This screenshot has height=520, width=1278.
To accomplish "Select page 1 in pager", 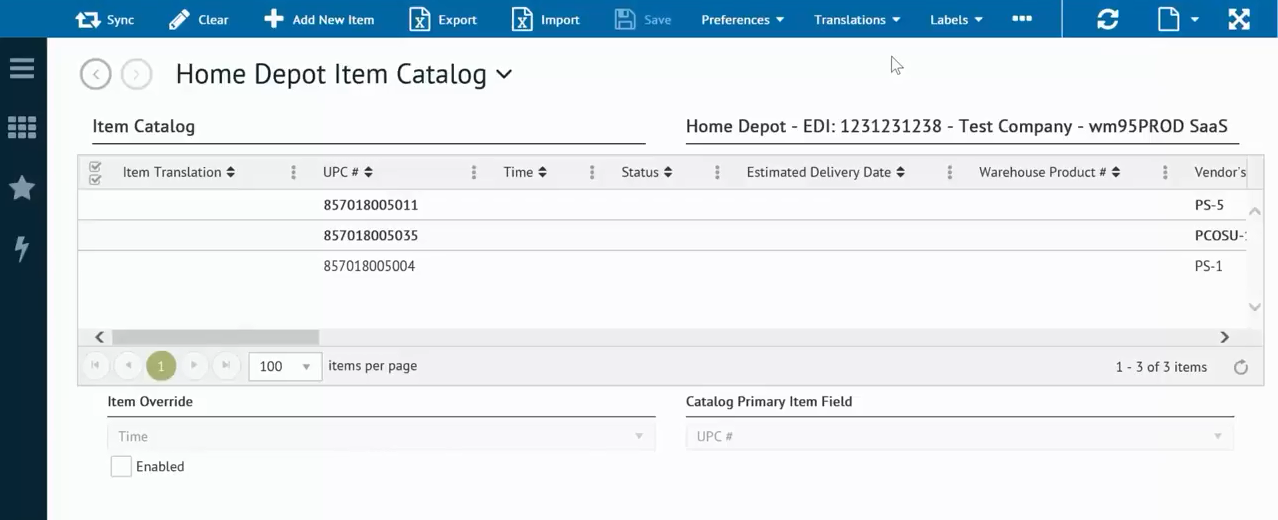I will point(161,366).
